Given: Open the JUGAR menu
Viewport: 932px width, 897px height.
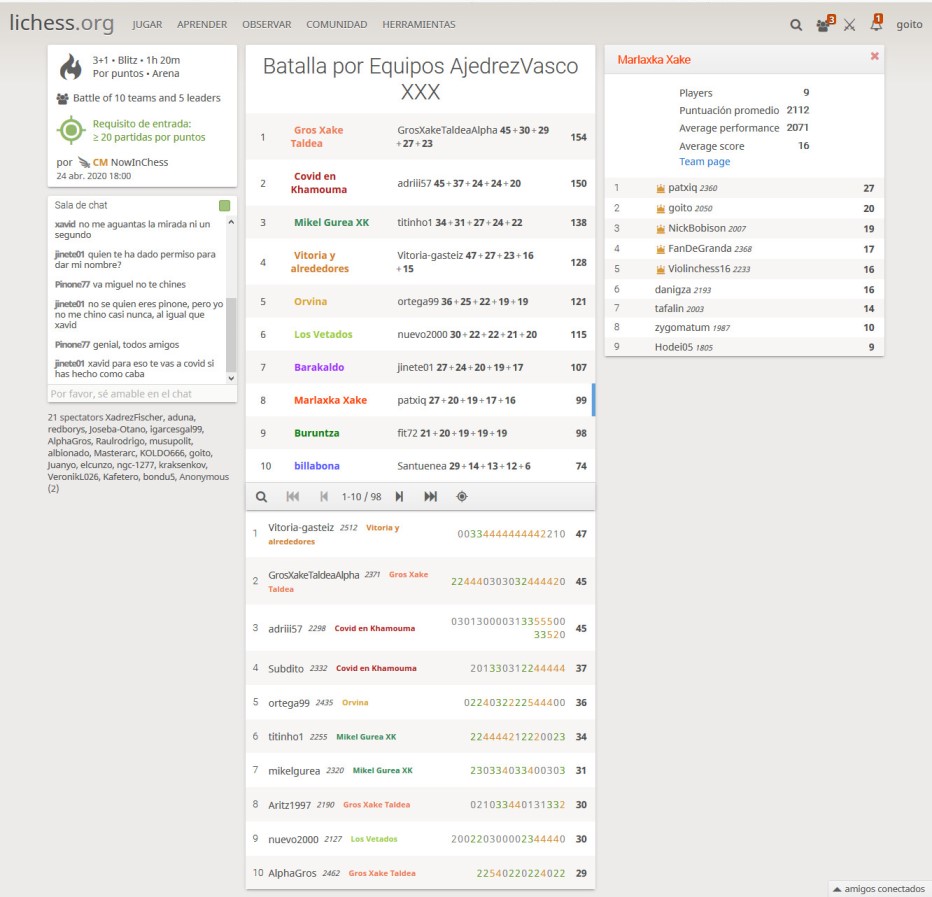Looking at the screenshot, I should [x=147, y=25].
